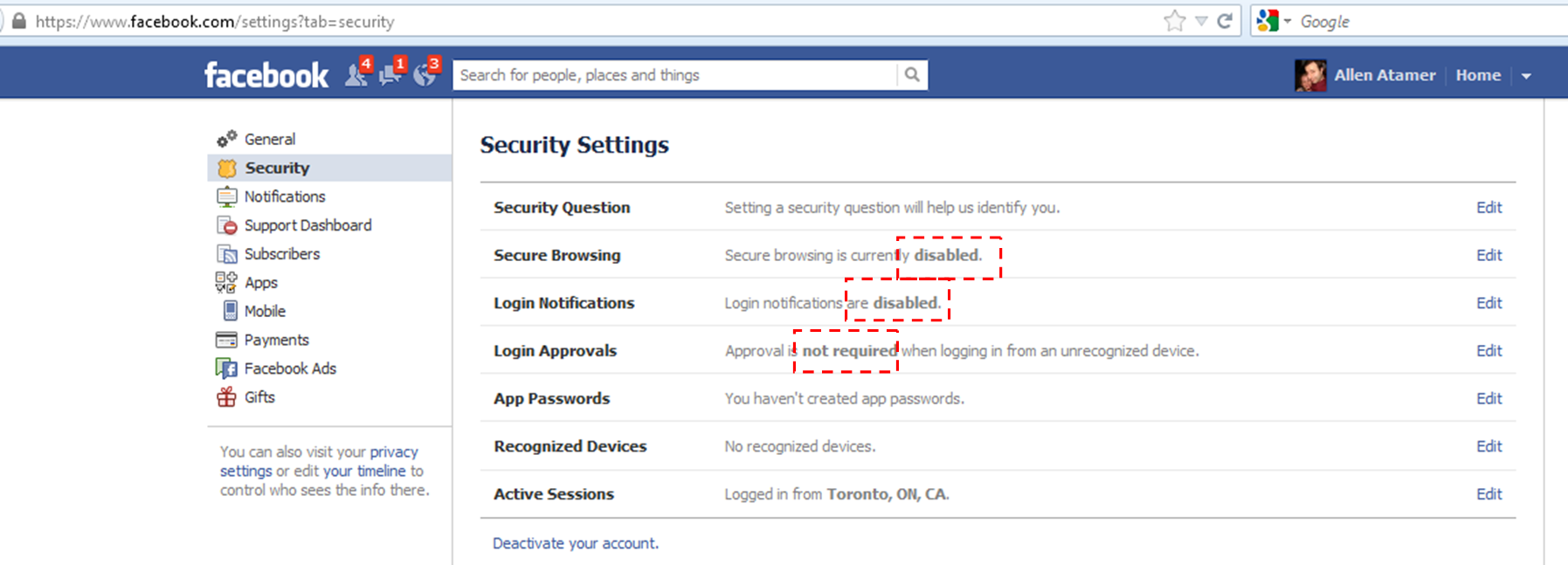
Task: Open messages icon in Facebook header
Action: coord(391,74)
